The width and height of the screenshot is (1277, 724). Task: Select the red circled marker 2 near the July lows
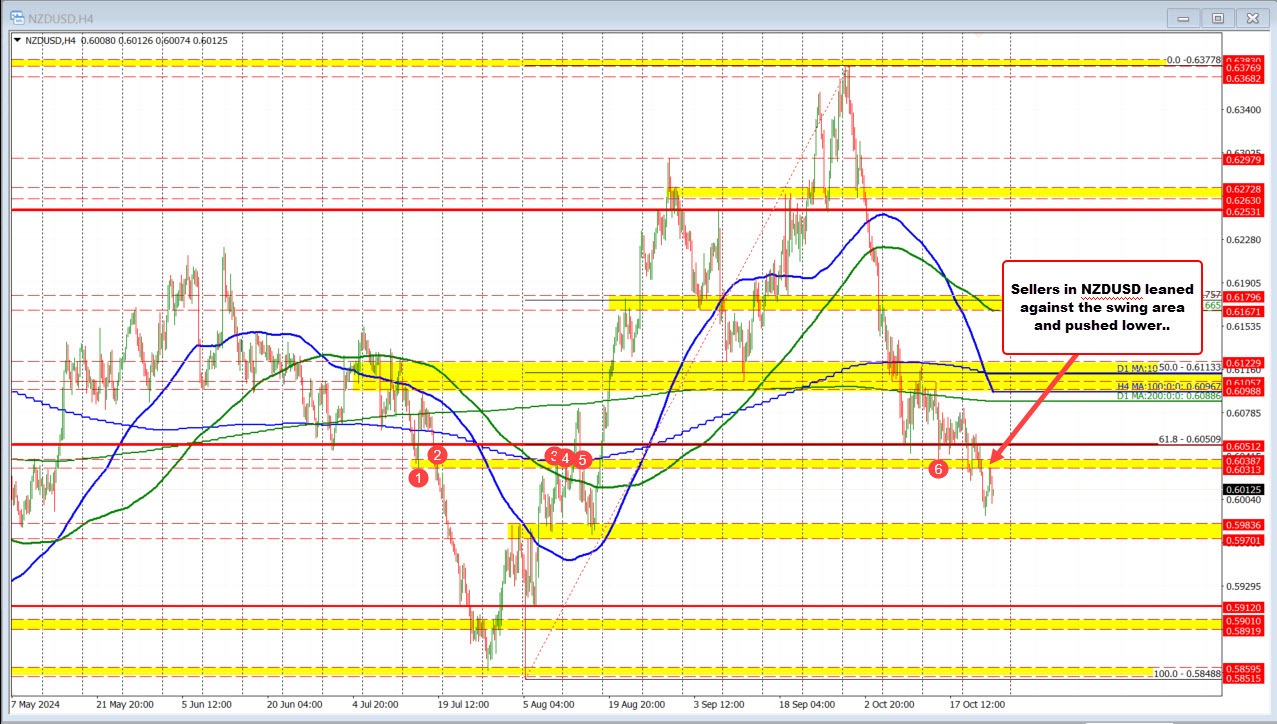[x=436, y=456]
